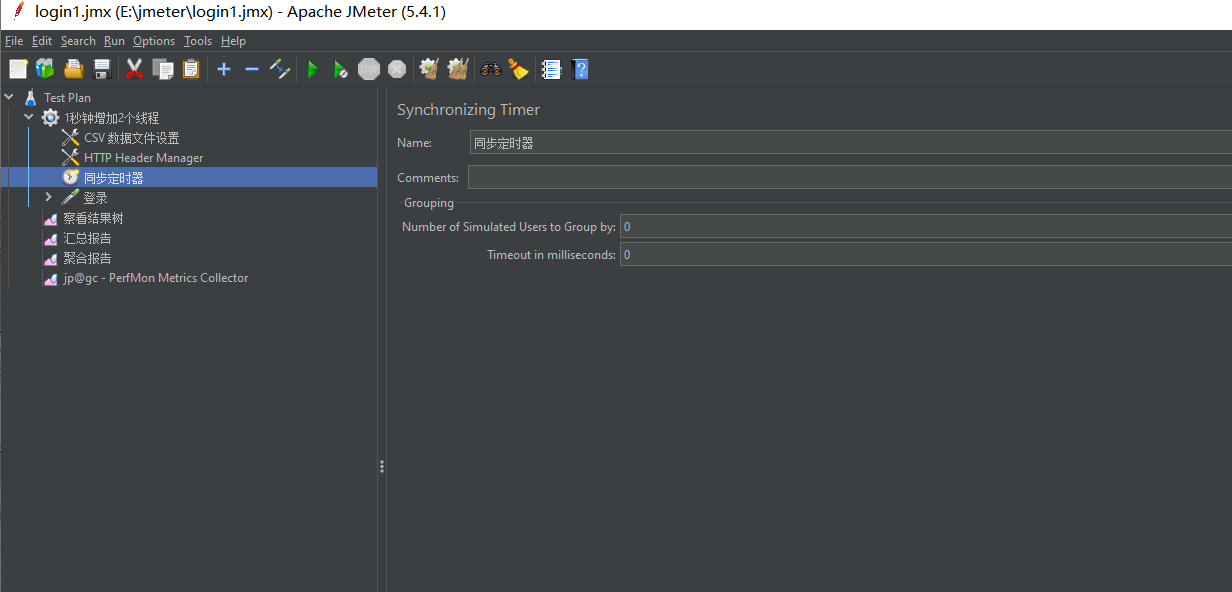Click the Comments input field
Viewport: 1232px width, 592px height.
pyautogui.click(x=850, y=177)
